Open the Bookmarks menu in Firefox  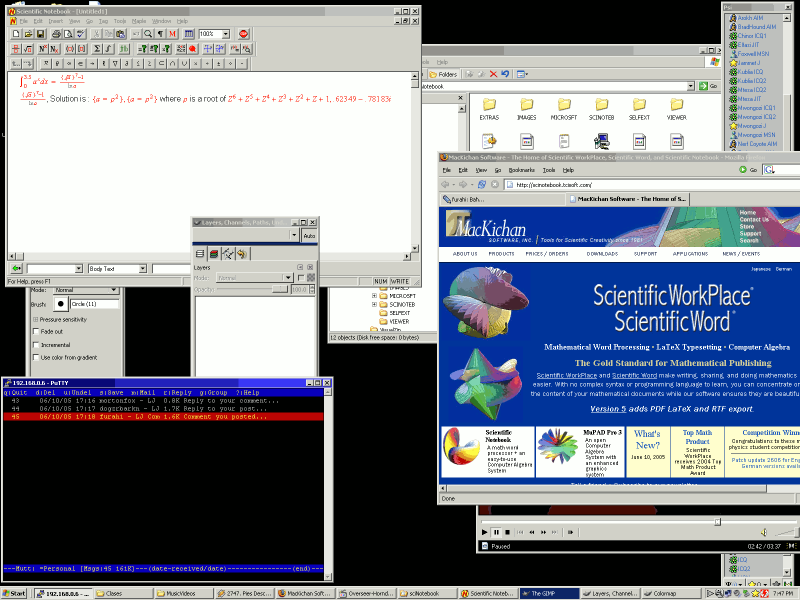(520, 170)
